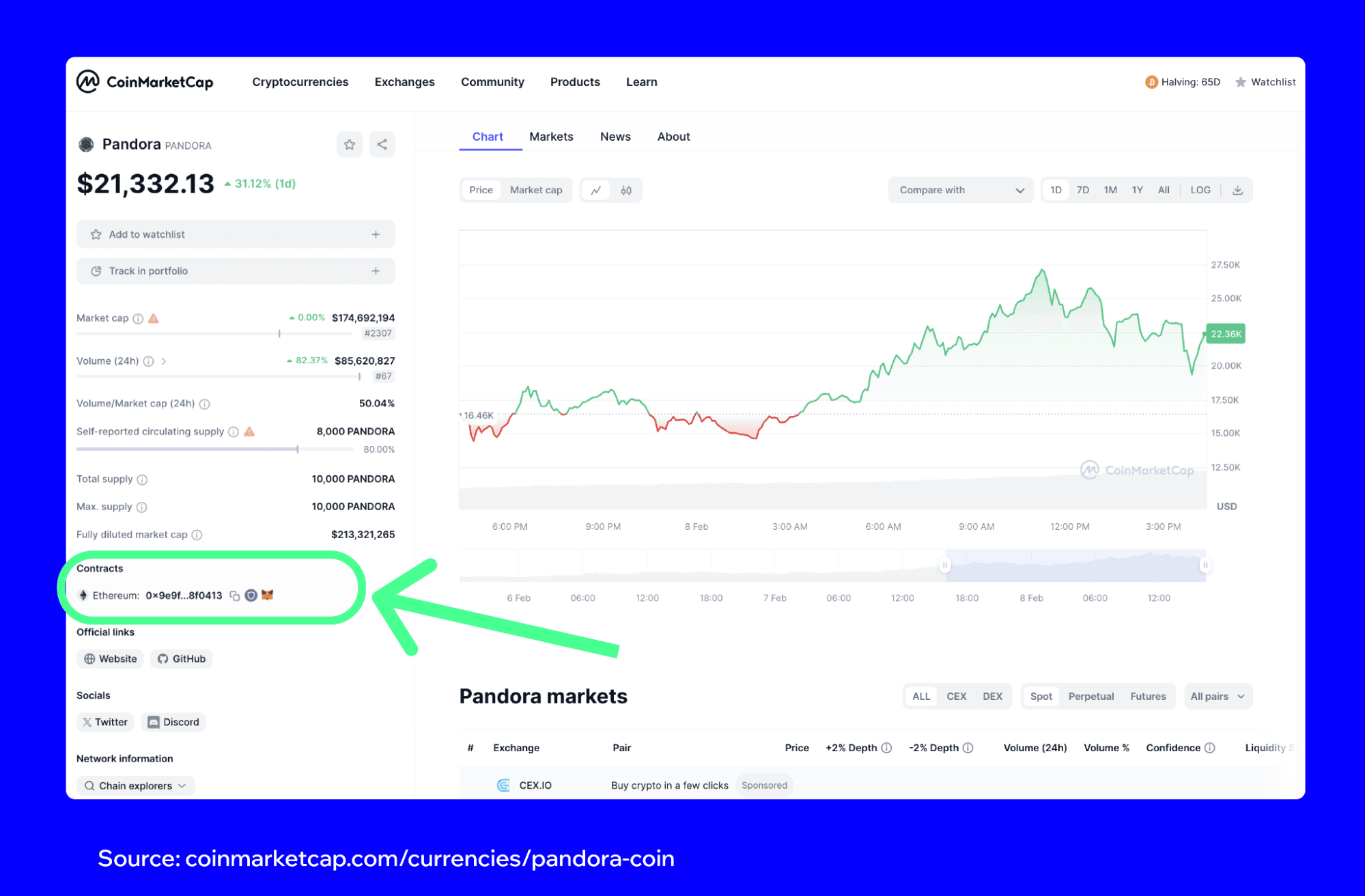Click the Volume/Market cap info icon

(x=204, y=404)
